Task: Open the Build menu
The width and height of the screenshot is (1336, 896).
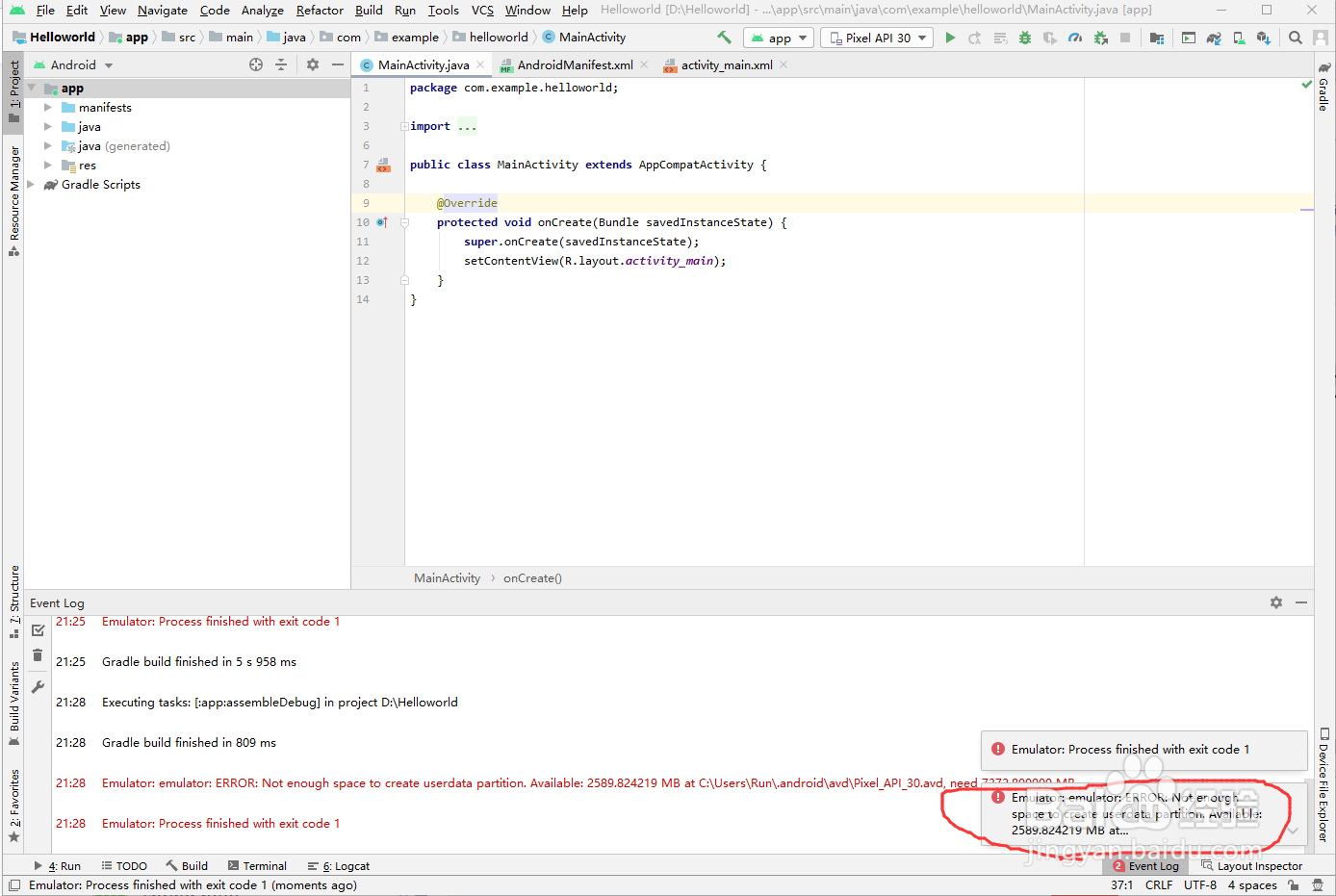Action: pos(369,11)
